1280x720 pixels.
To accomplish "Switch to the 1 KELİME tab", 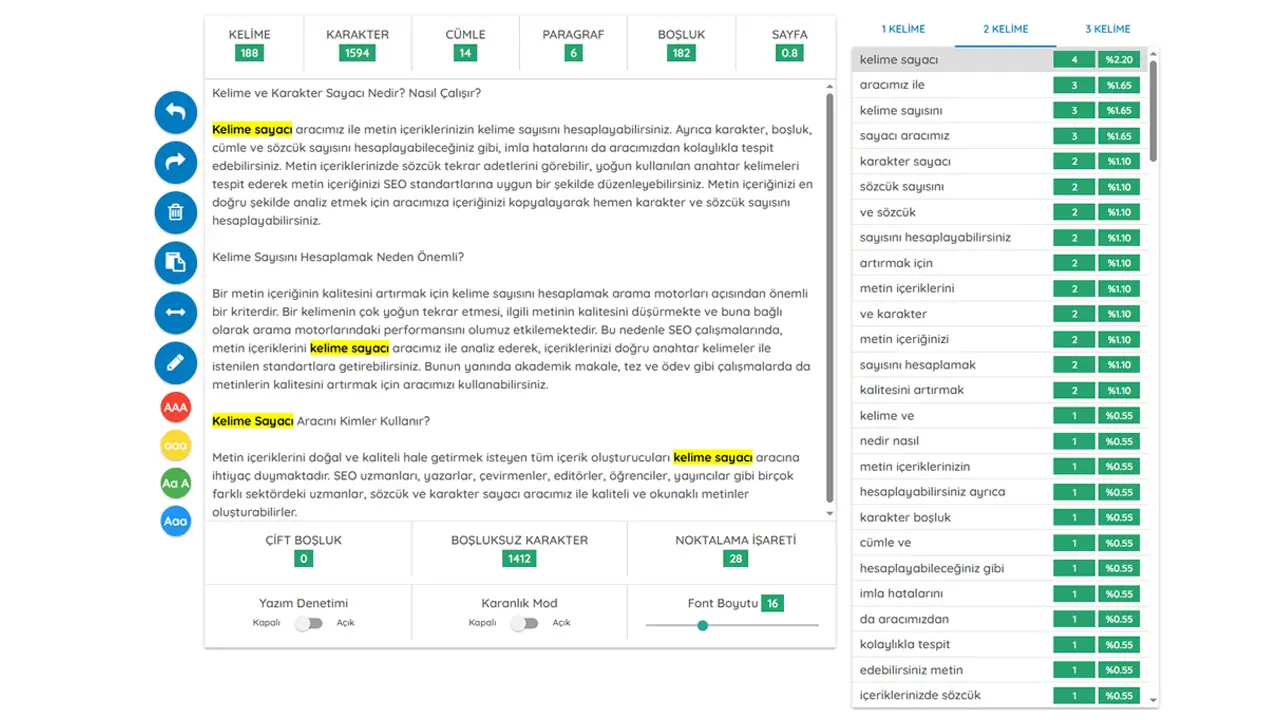I will click(902, 29).
